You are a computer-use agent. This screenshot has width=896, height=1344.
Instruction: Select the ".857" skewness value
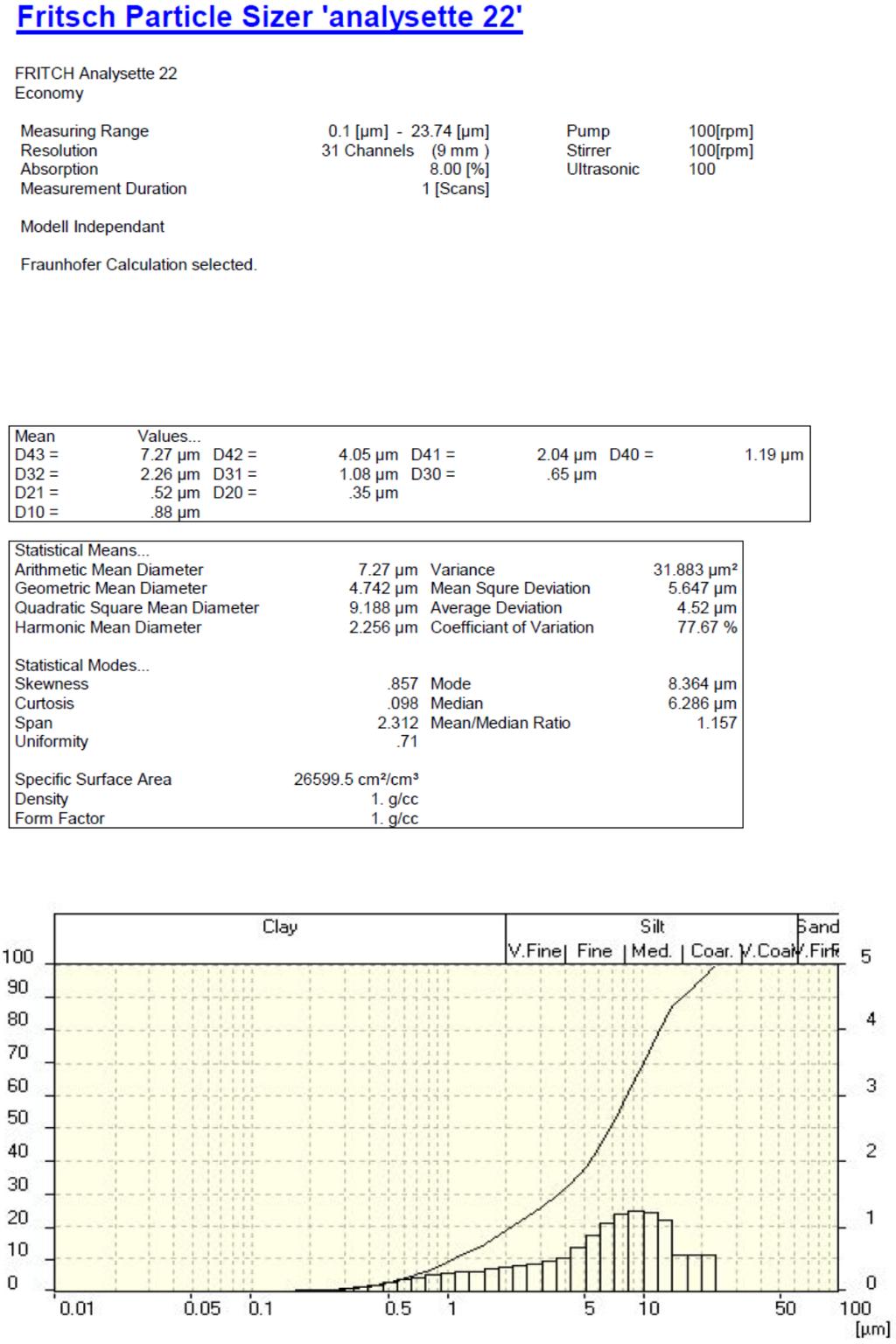(402, 684)
